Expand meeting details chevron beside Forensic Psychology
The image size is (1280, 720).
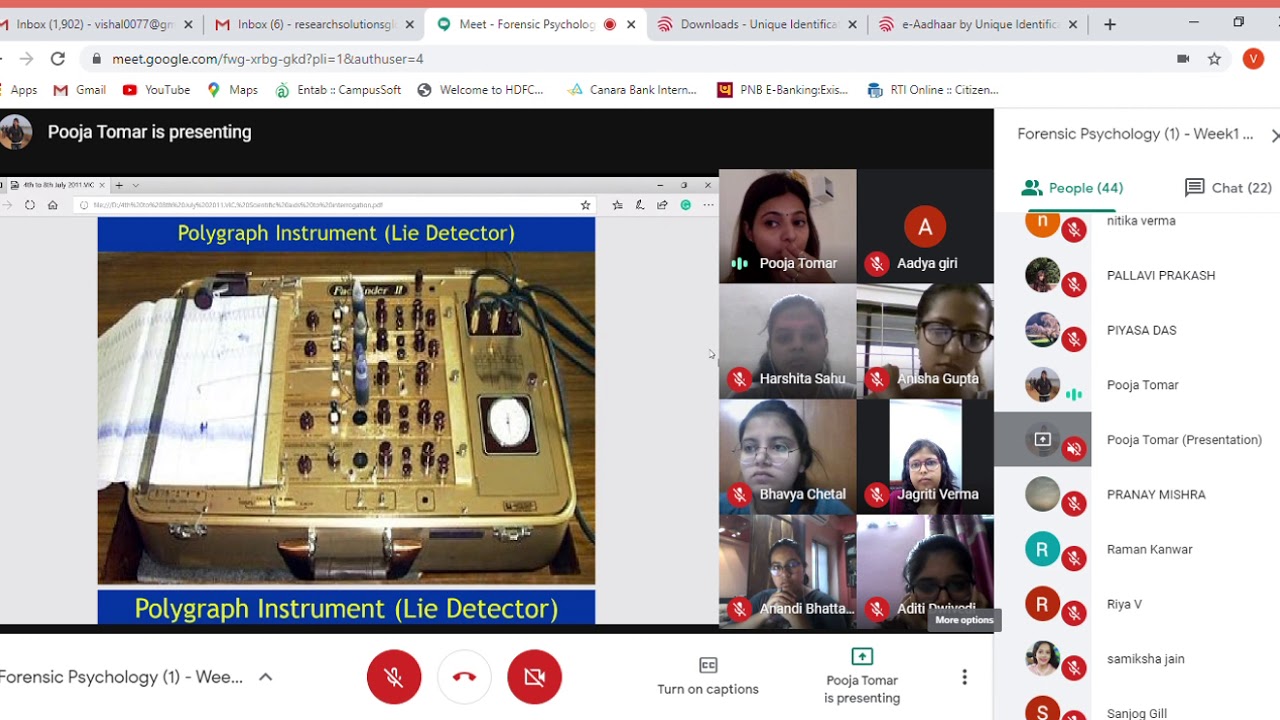pos(265,677)
